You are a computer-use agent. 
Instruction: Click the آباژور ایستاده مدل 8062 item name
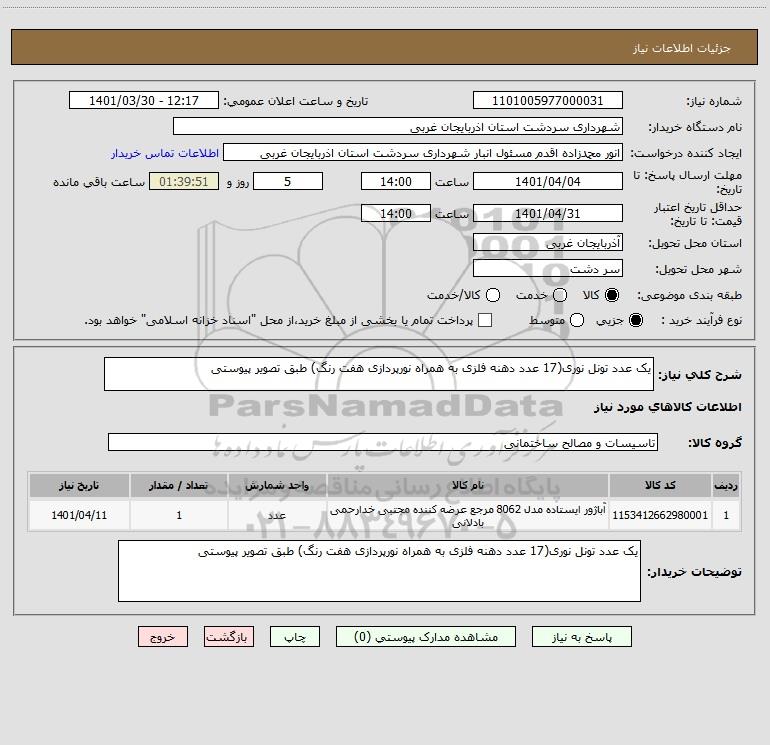pos(468,515)
